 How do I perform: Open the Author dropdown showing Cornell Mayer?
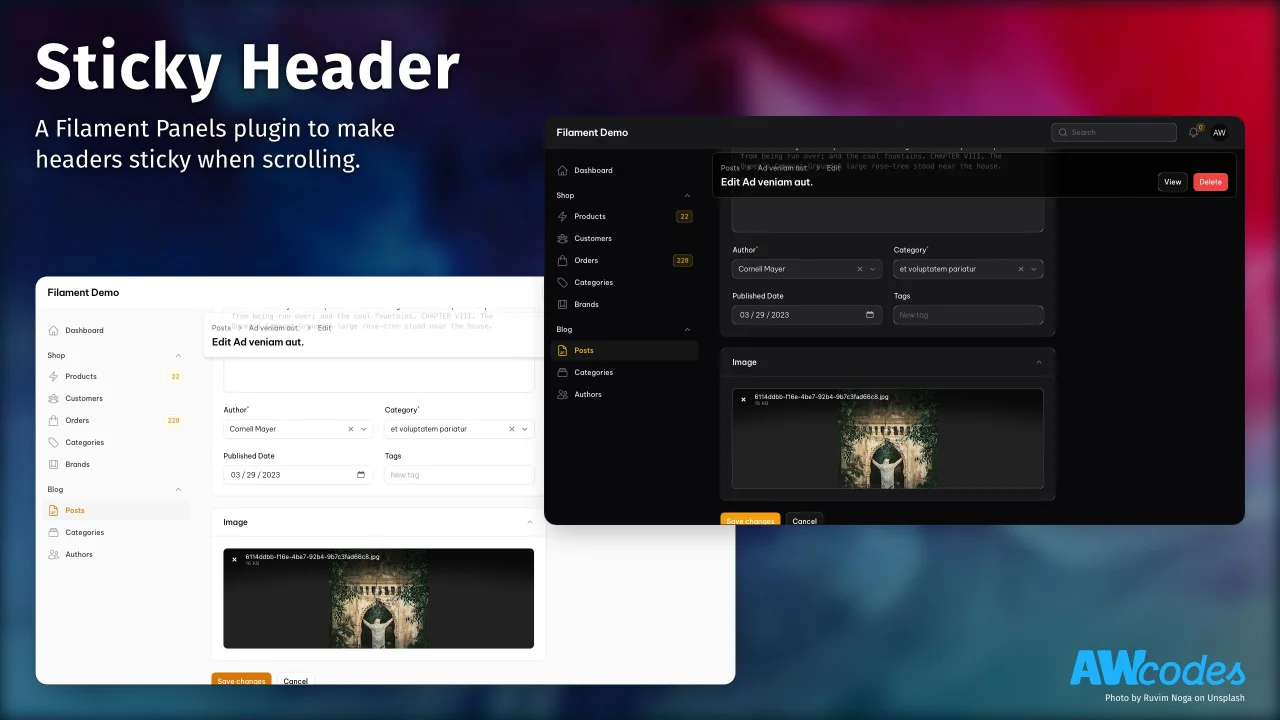click(806, 268)
